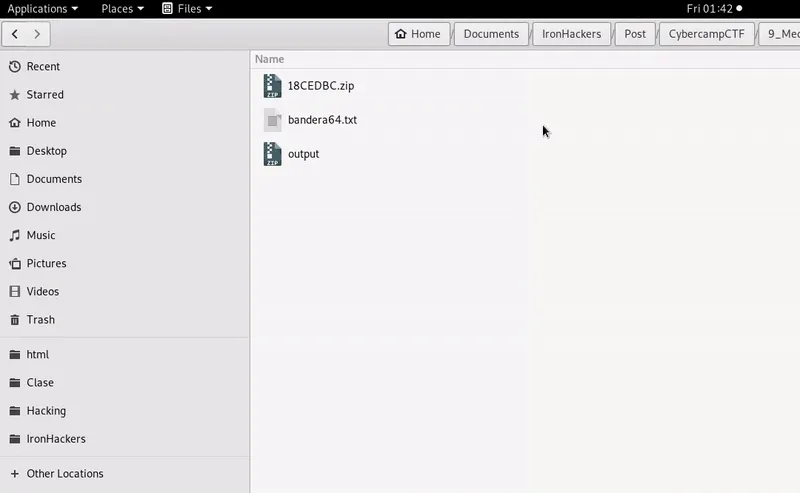This screenshot has height=493, width=800.
Task: Open Trash from the sidebar
Action: pos(40,320)
